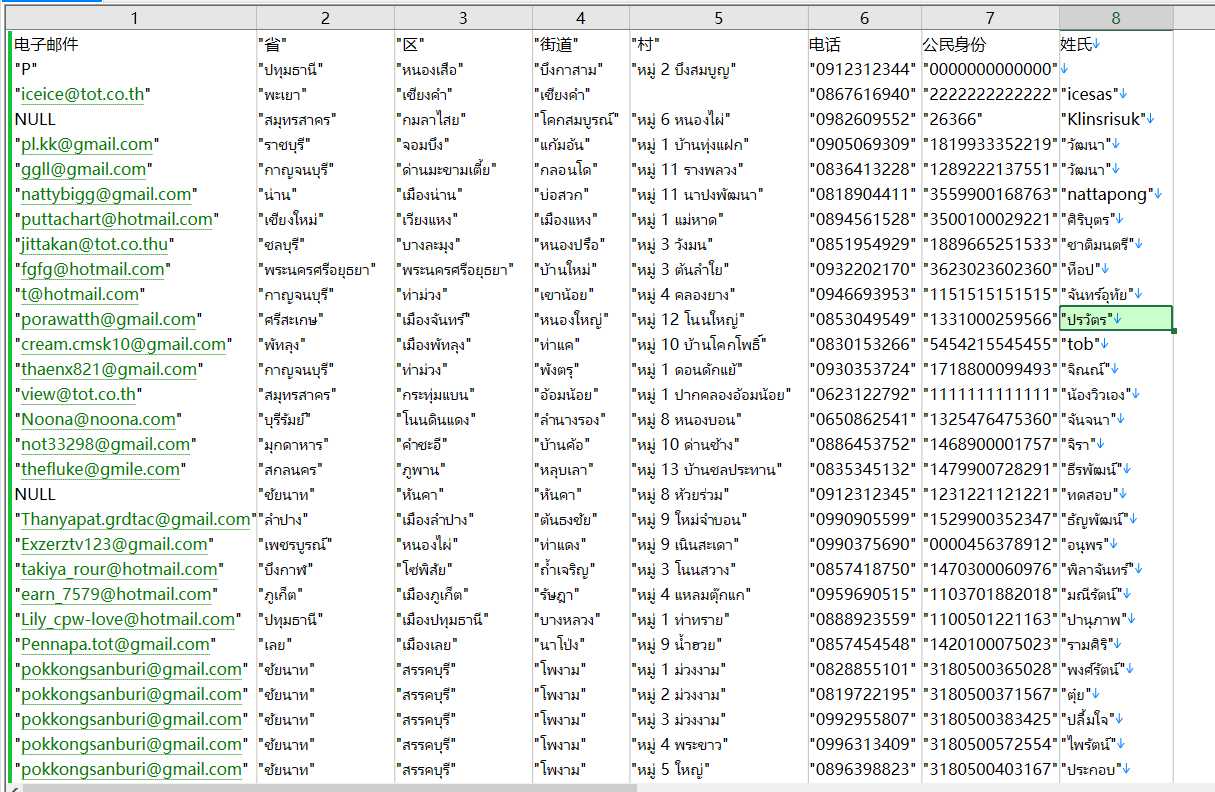Select cell with phone "0623122792"
This screenshot has width=1215, height=792.
tap(864, 394)
